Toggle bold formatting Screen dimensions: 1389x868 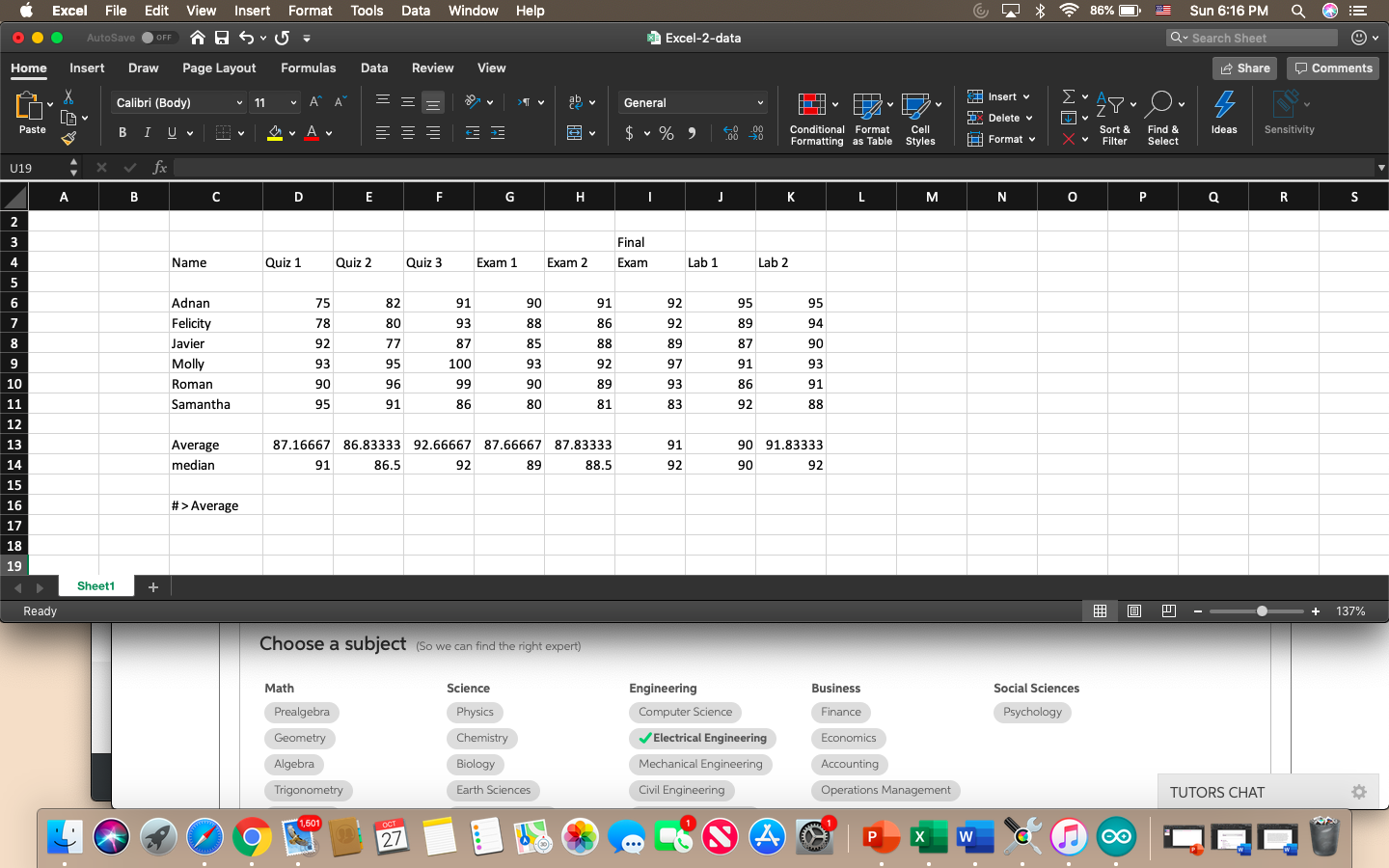point(123,132)
